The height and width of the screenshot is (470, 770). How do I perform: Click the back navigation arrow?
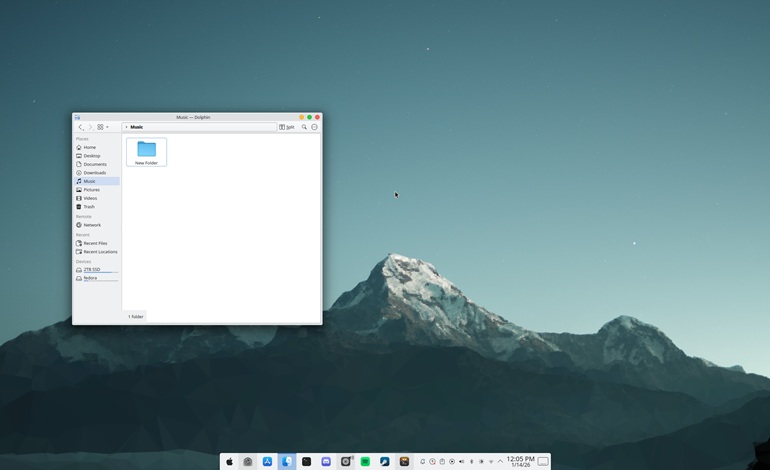coord(81,127)
